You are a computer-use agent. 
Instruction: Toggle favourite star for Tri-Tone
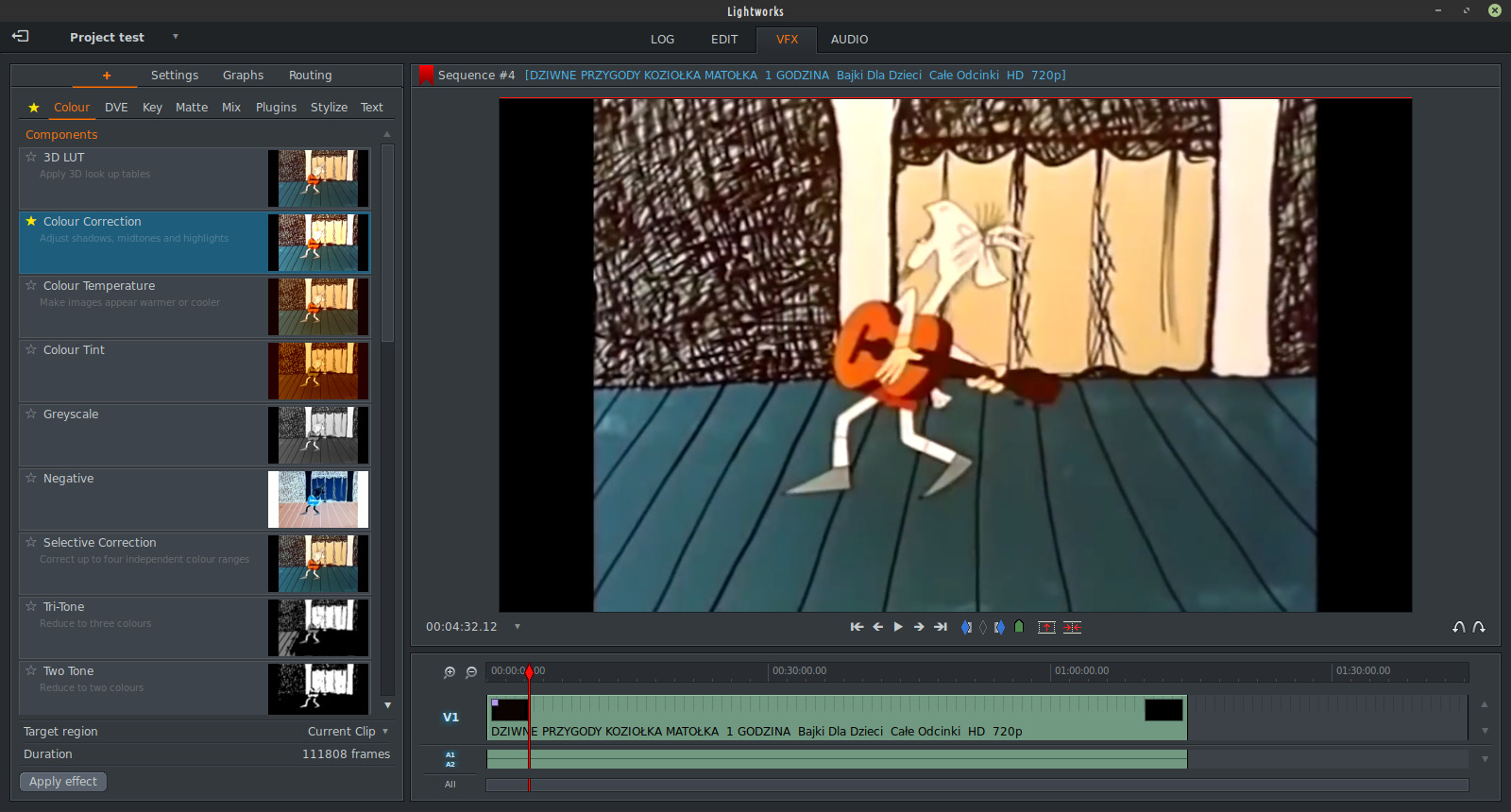(31, 606)
